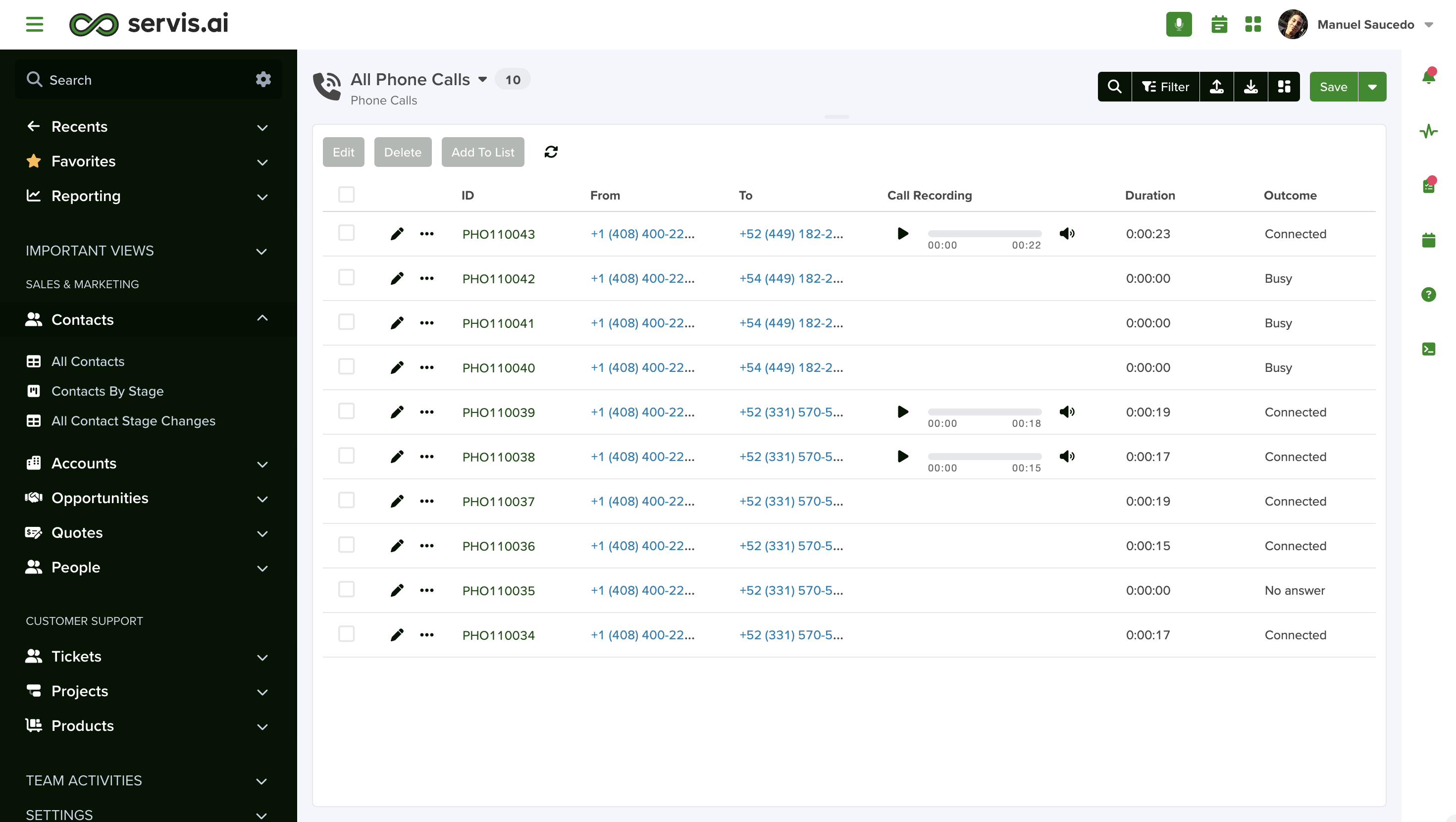Screen dimensions: 1456x822
Task: Select the checkbox for PHO110040
Action: point(346,367)
